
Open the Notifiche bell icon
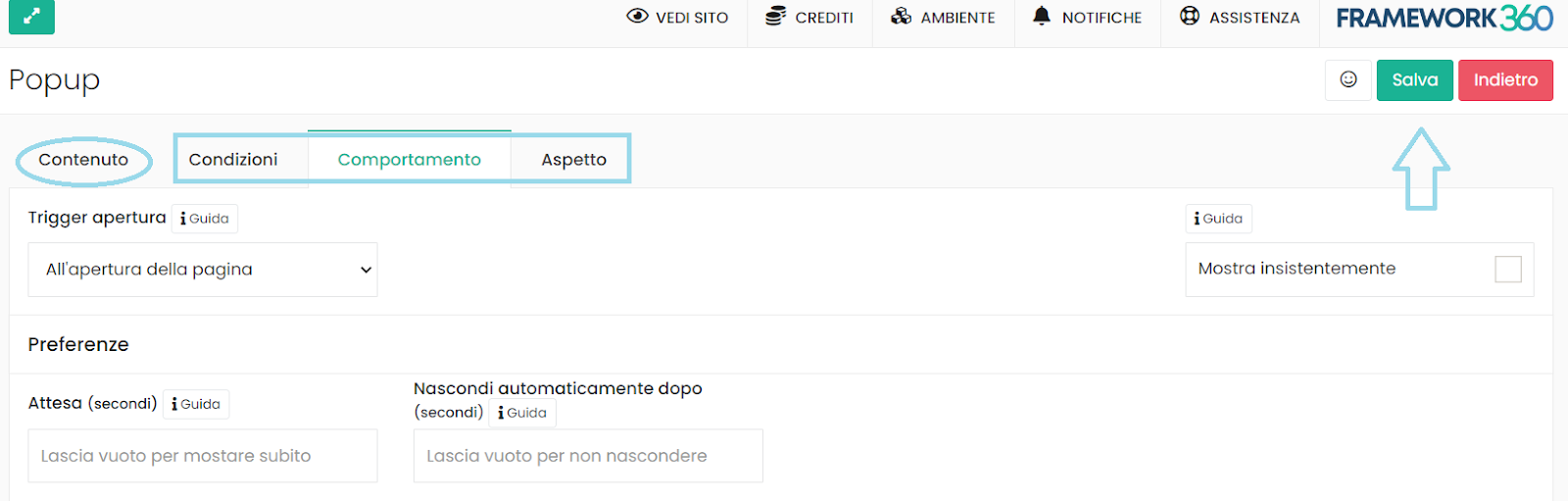[1042, 16]
